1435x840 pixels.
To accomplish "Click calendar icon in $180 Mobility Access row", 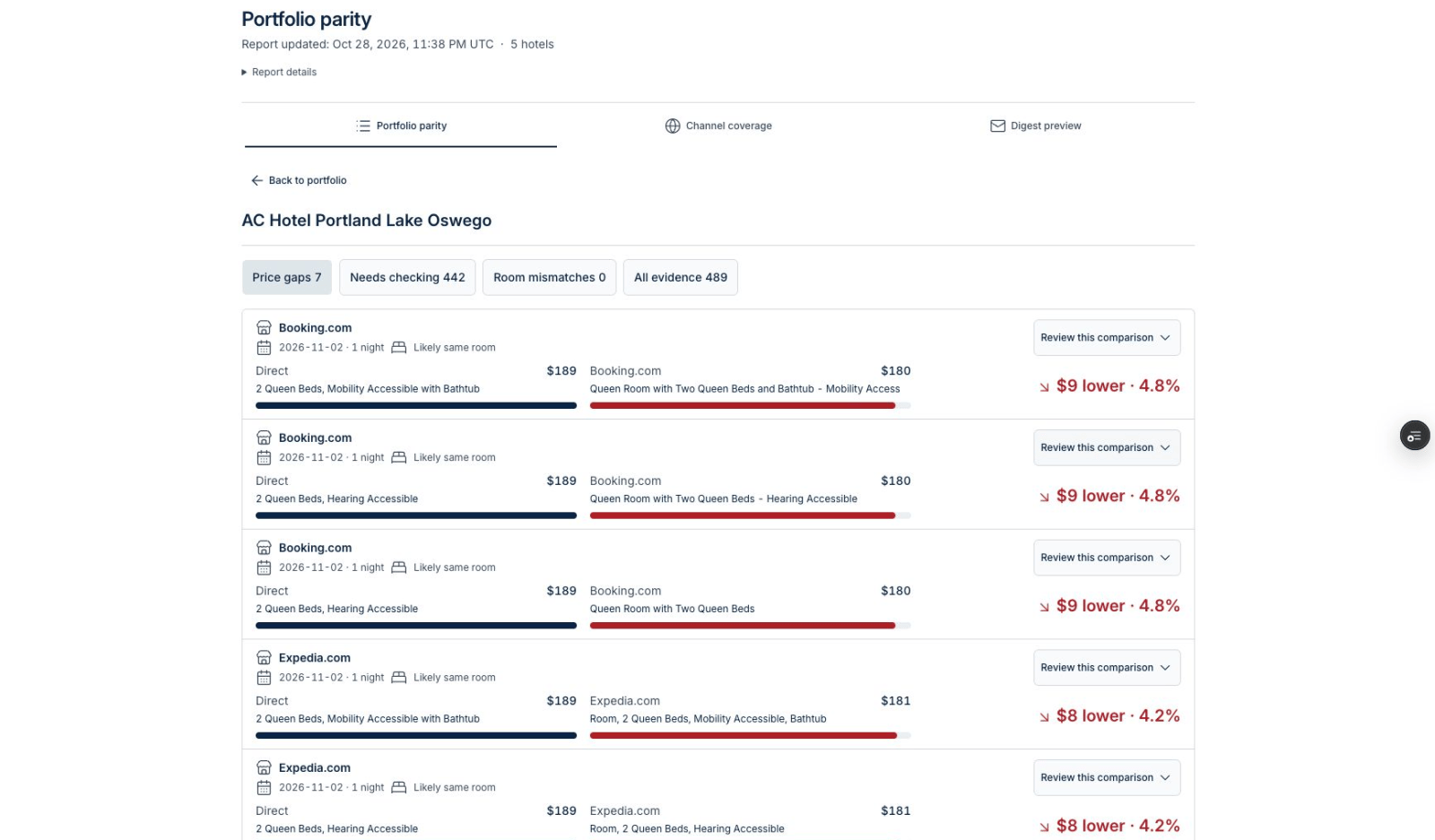I will point(264,348).
